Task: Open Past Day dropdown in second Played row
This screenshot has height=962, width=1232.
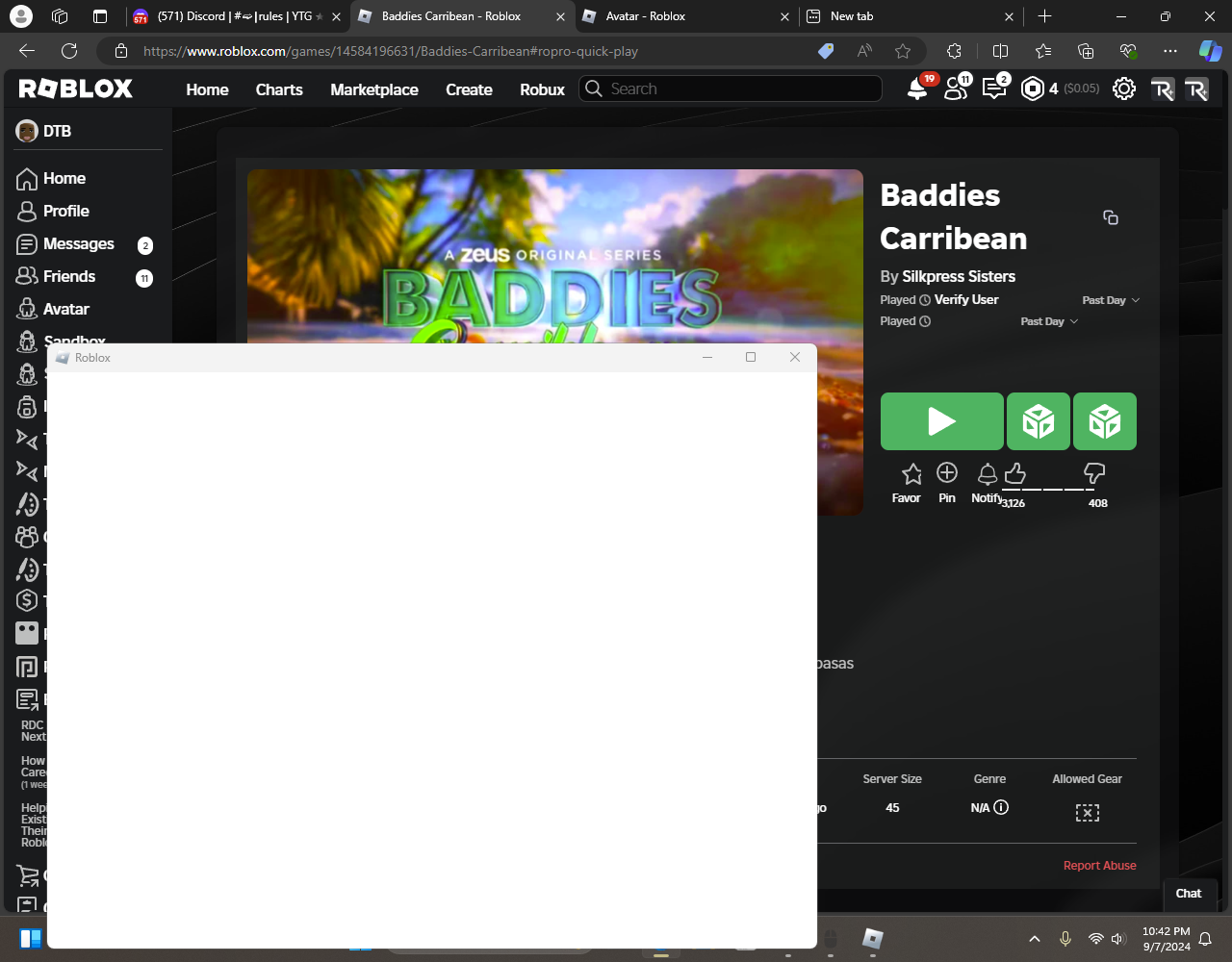Action: tap(1049, 321)
